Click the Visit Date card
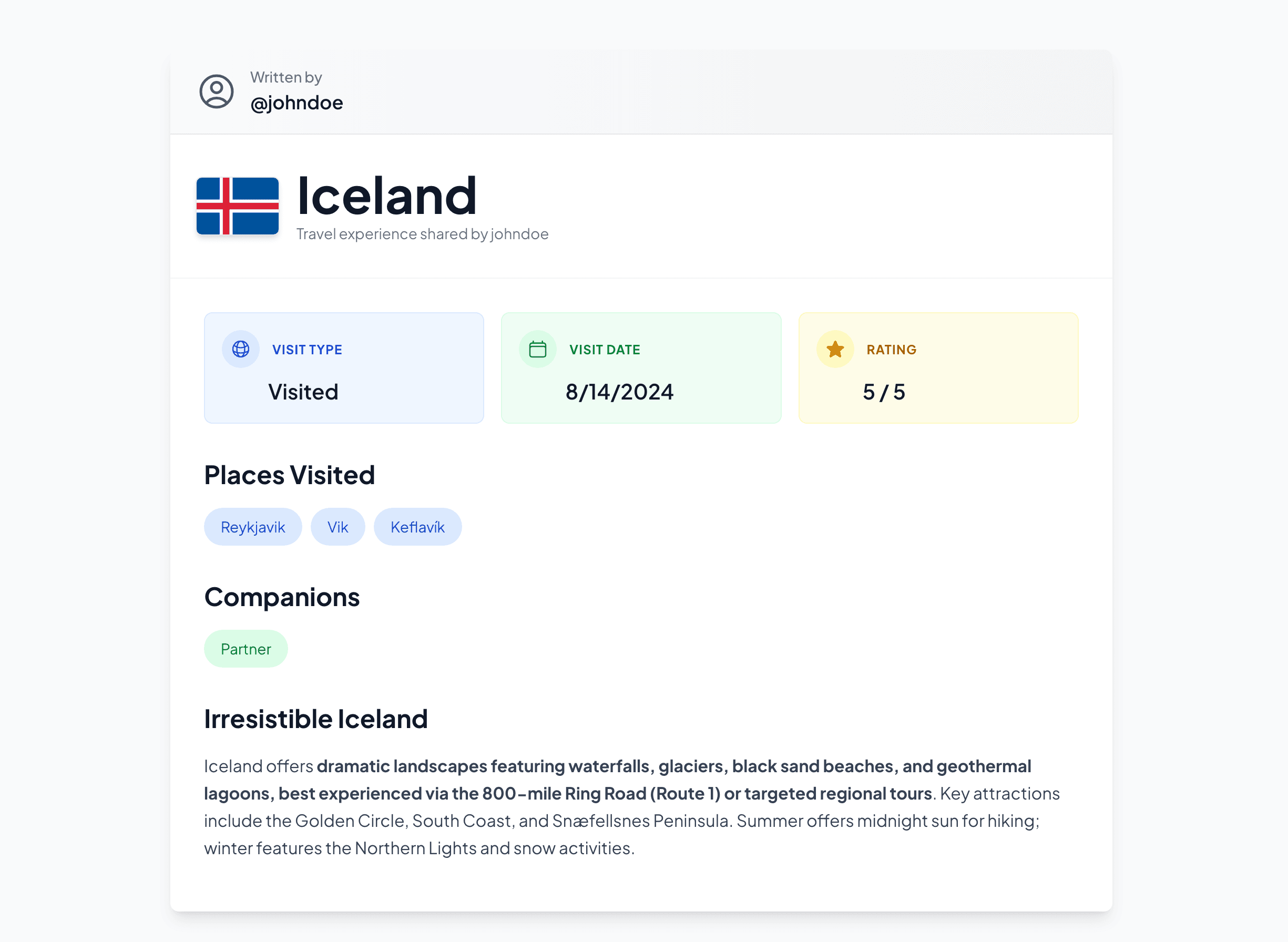The height and width of the screenshot is (942, 1288). tap(641, 368)
